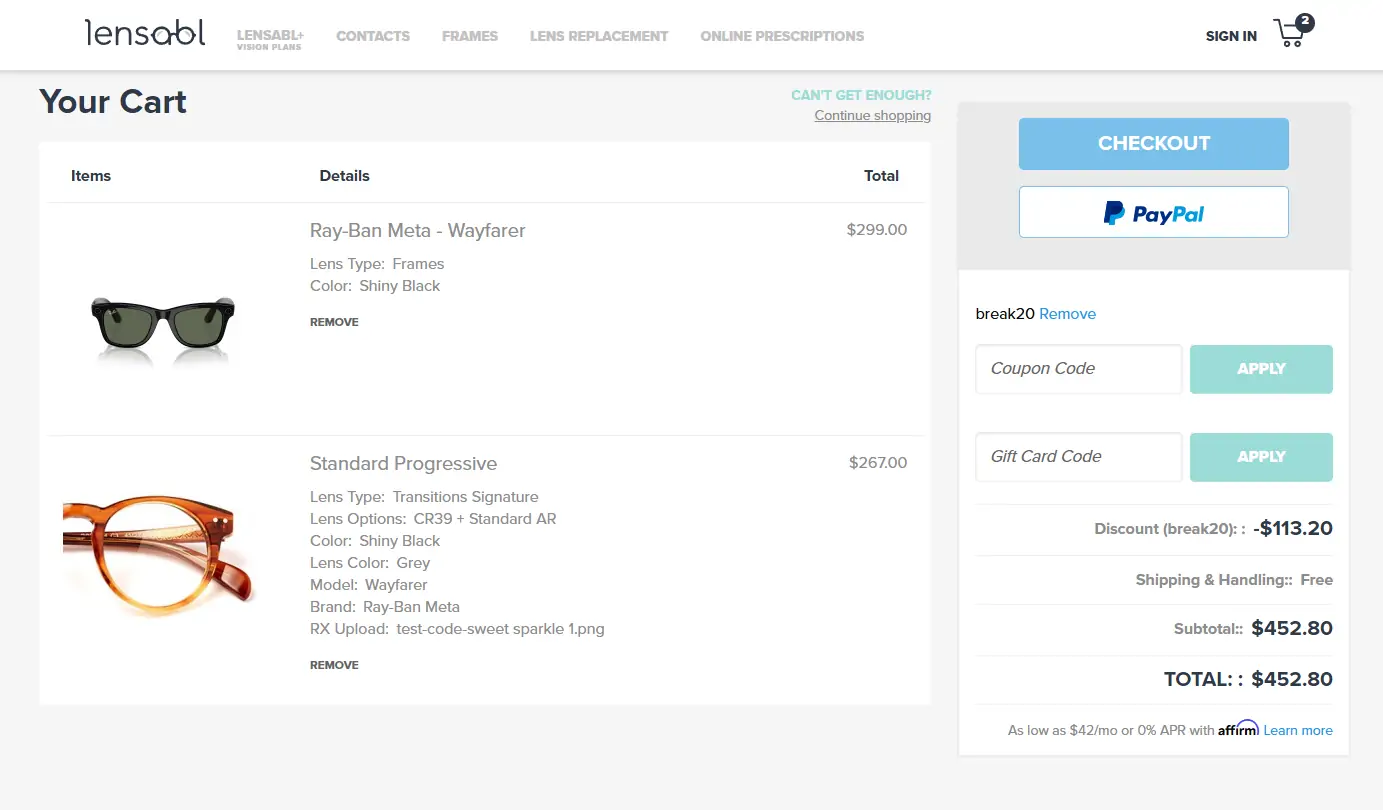Select Brand: Ray-Ban Meta text
Screen dimensions: 1383x810
(385, 607)
